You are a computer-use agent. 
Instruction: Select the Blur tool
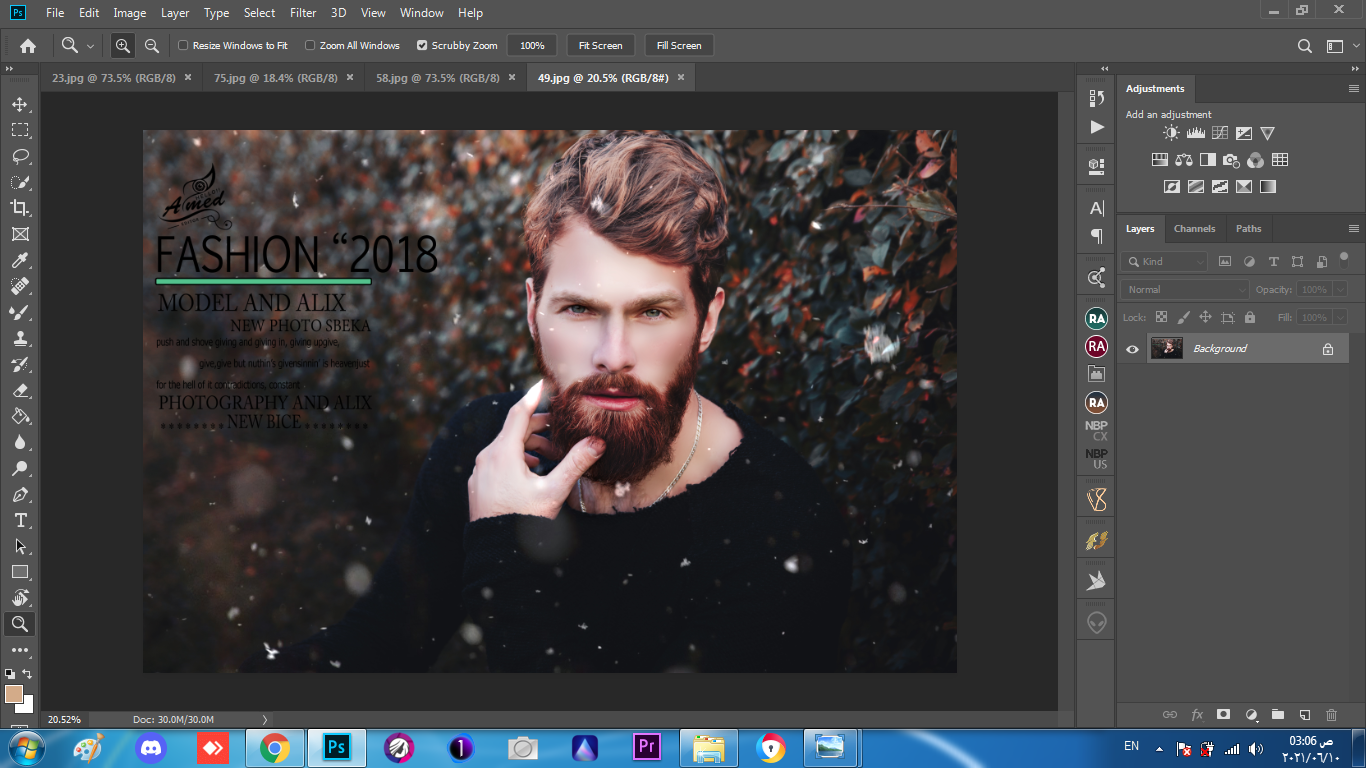click(x=20, y=442)
